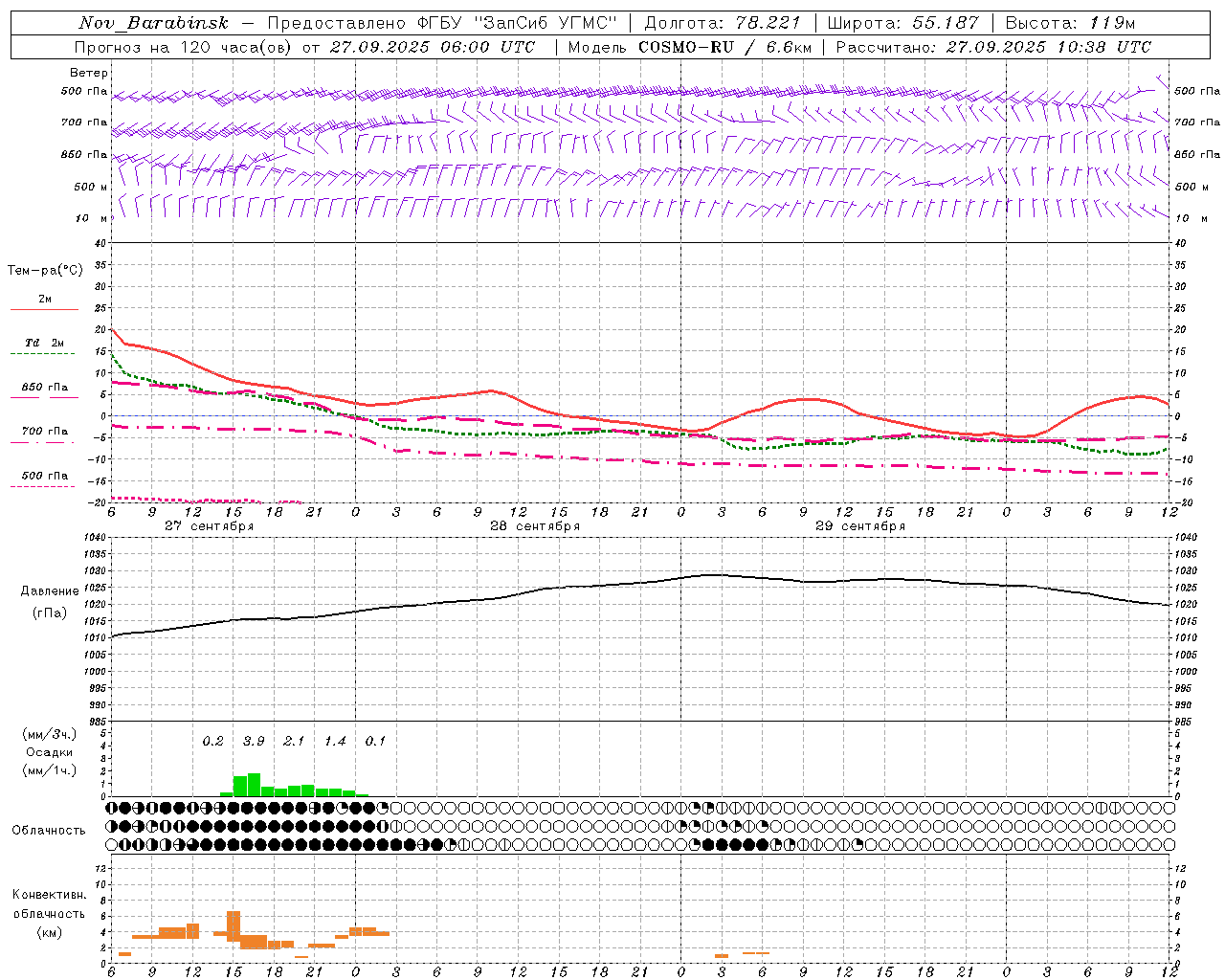Image resolution: width=1225 pixels, height=980 pixels.
Task: Click the Ветер panel label
Action: (x=89, y=73)
